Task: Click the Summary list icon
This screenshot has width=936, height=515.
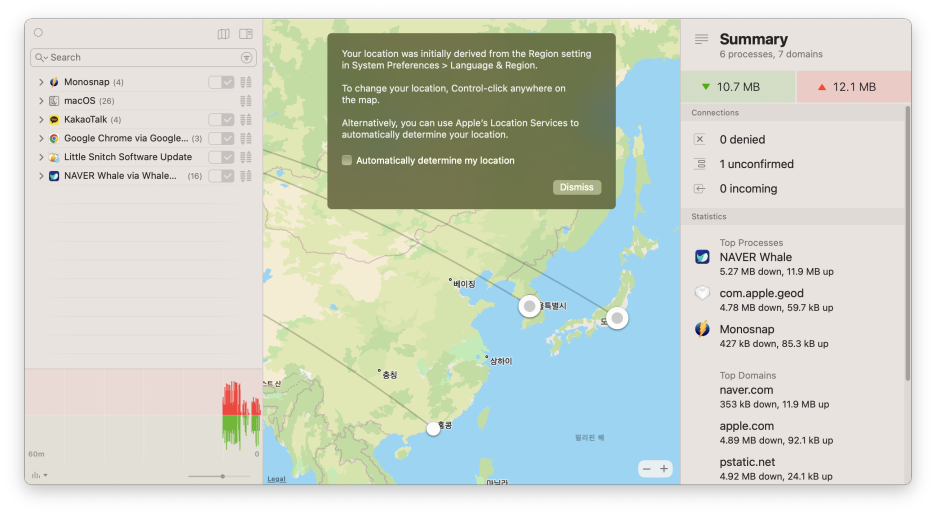Action: pyautogui.click(x=701, y=39)
